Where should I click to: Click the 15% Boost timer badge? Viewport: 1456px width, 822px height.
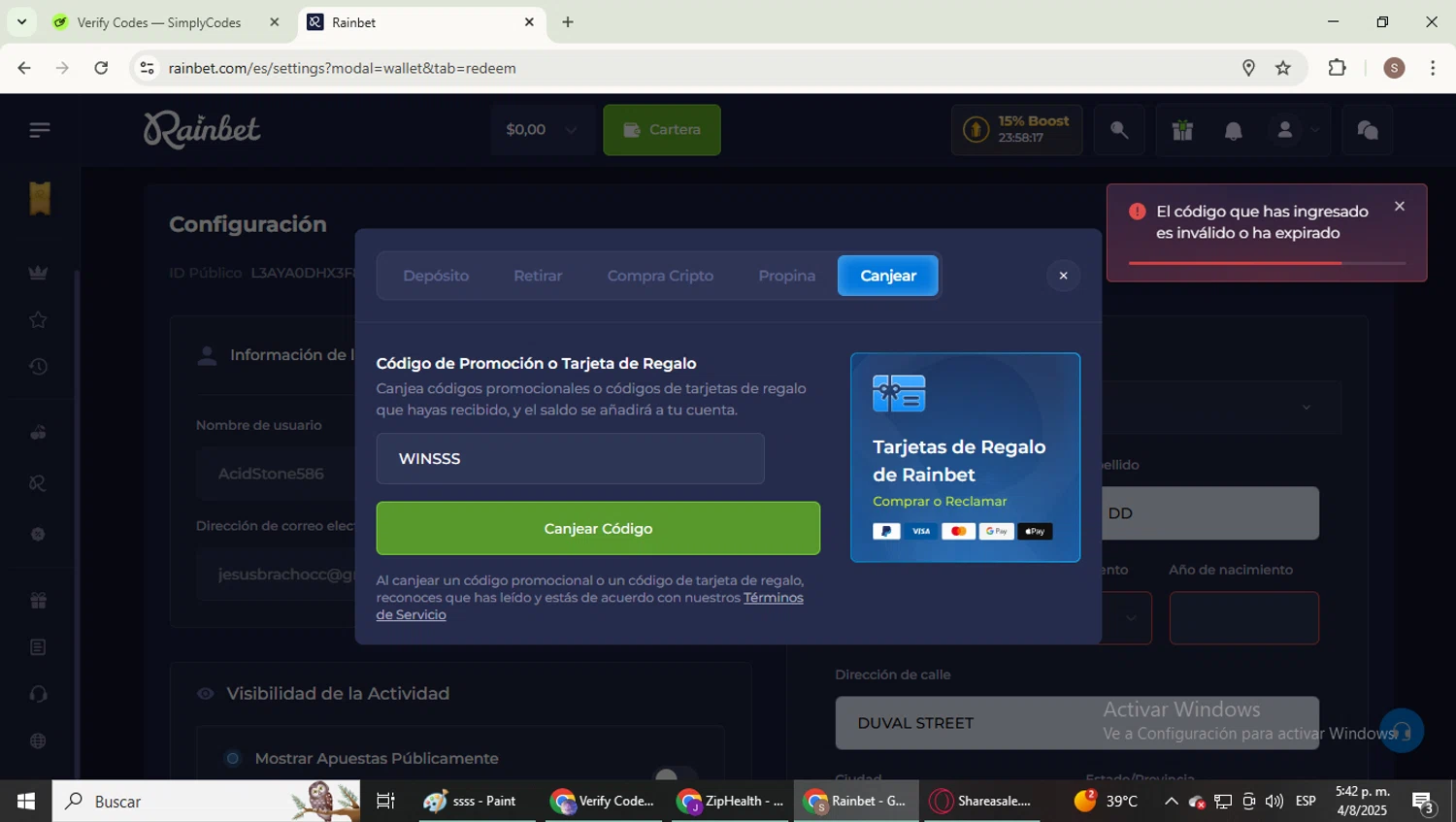[1016, 130]
